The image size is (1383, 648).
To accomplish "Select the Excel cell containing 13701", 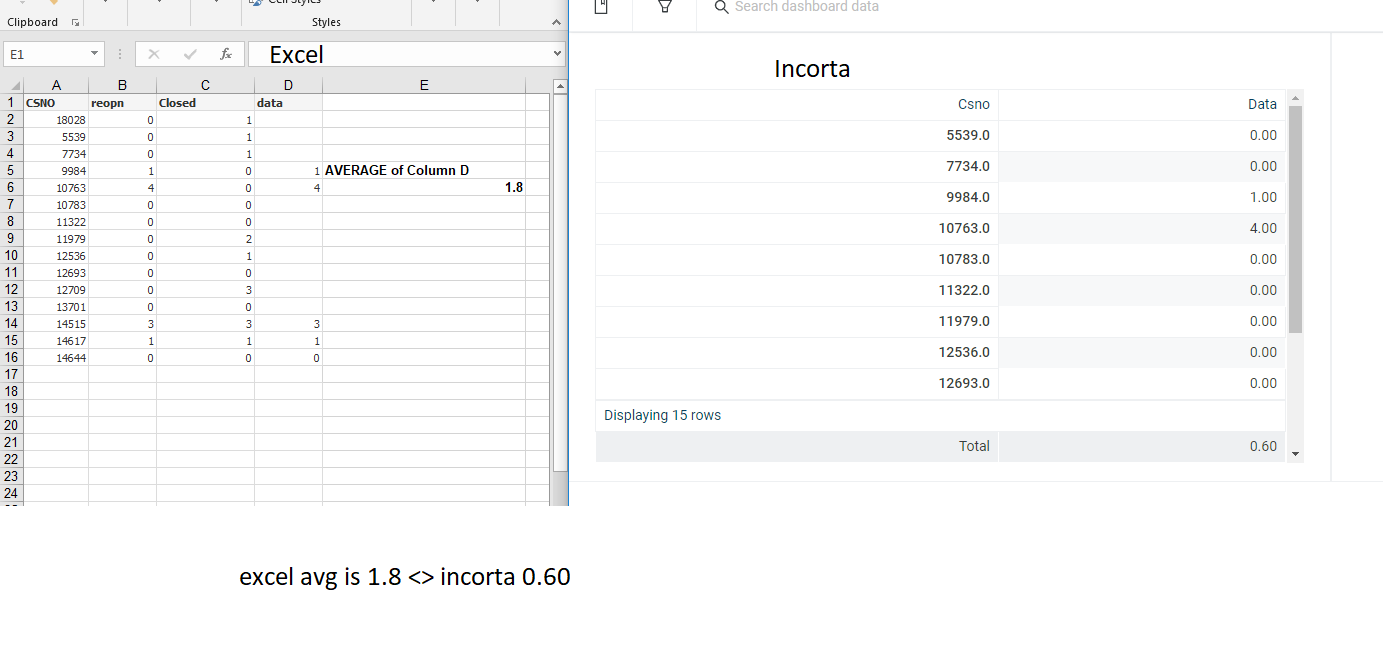I will pos(56,306).
